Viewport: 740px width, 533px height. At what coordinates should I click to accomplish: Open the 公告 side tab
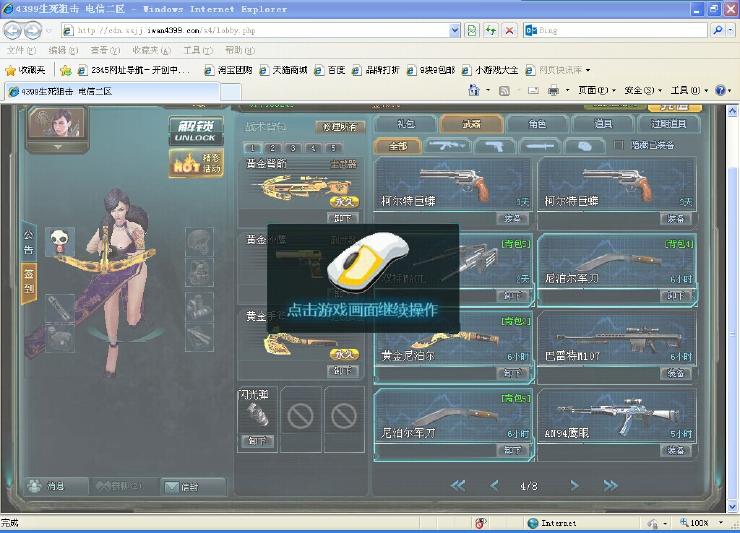pos(29,242)
